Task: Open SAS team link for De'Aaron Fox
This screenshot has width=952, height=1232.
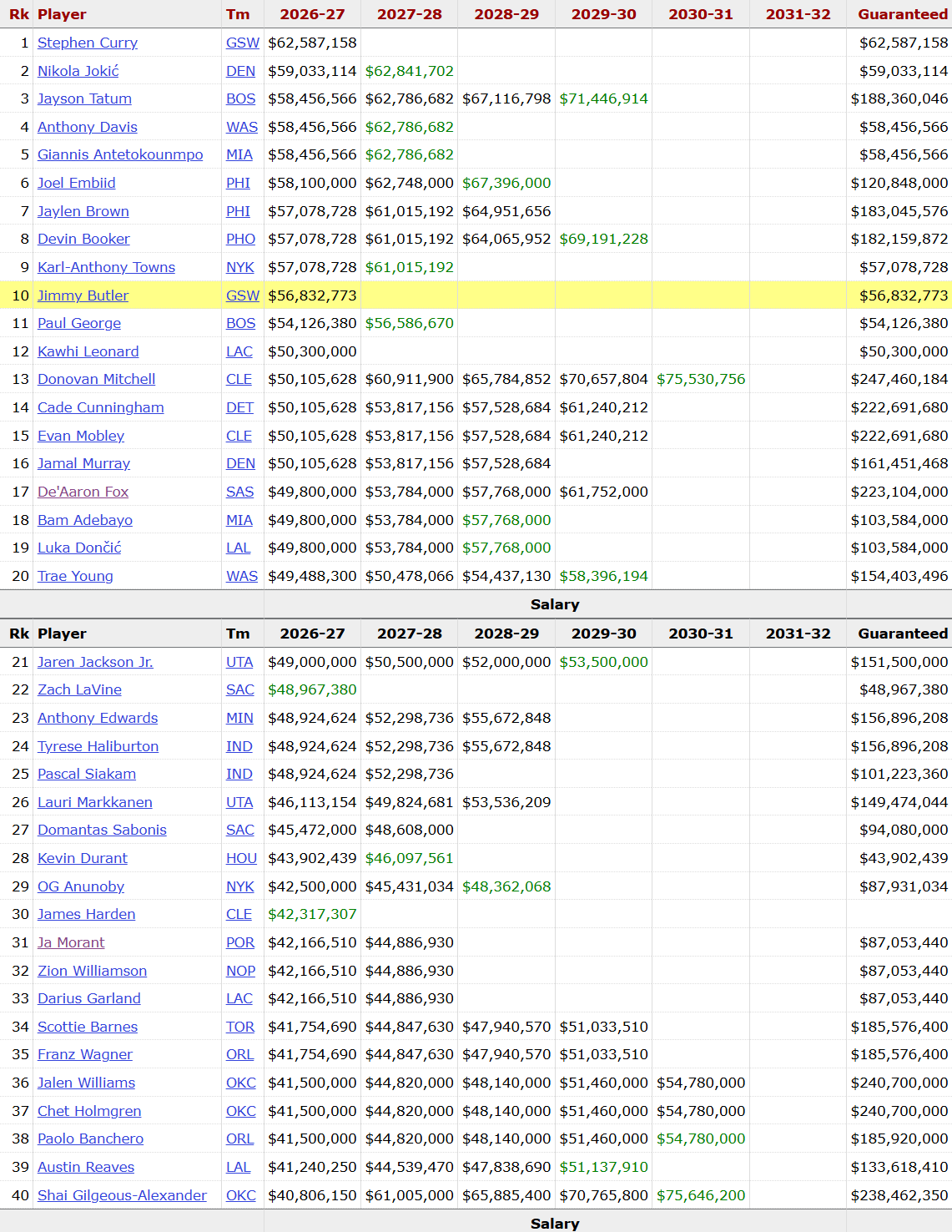Action: coord(239,492)
